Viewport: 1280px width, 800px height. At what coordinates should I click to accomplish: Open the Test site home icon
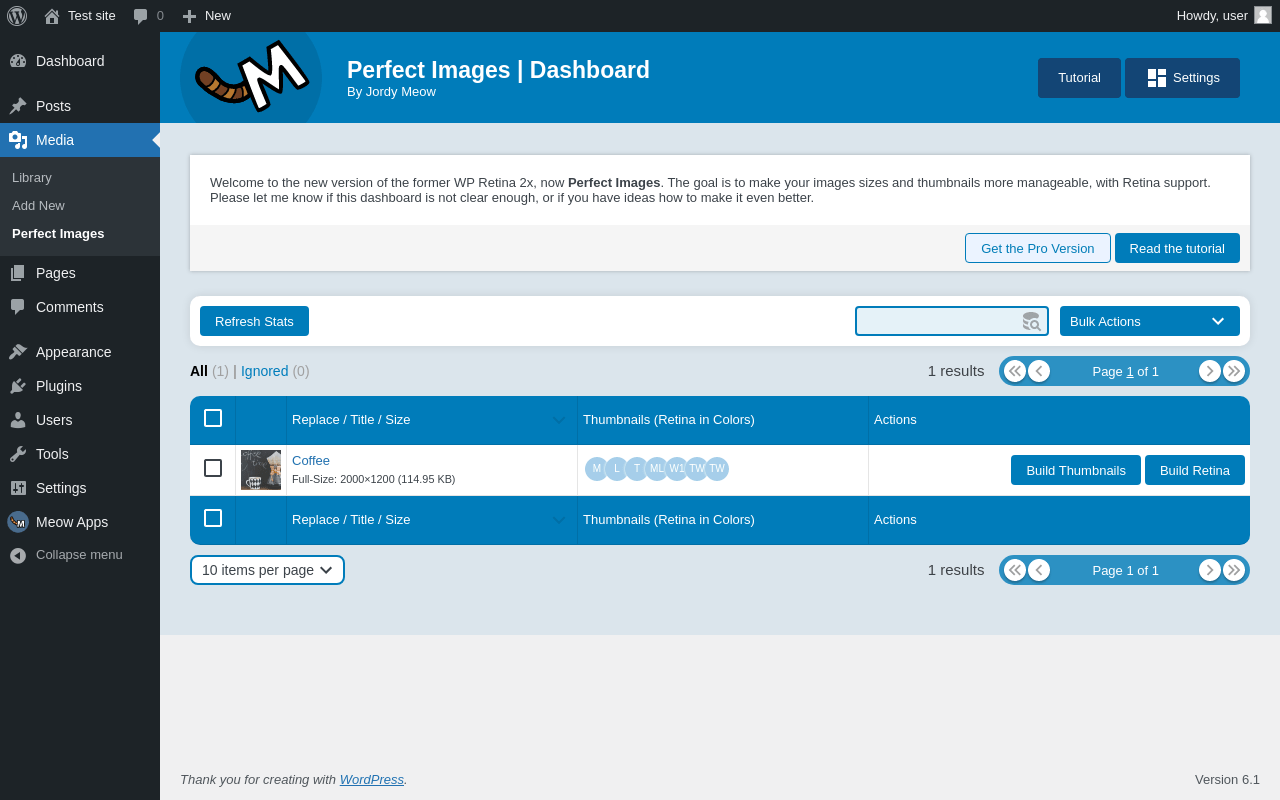[52, 16]
